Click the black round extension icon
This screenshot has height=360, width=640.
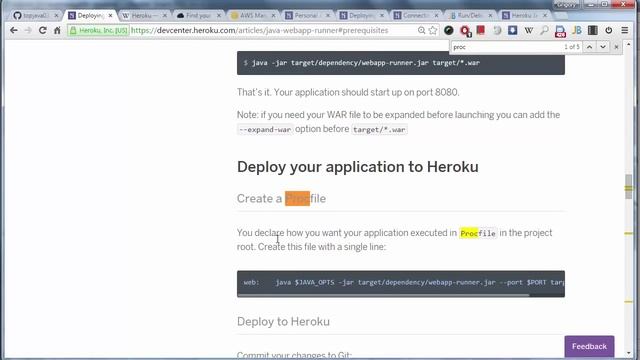(x=449, y=30)
